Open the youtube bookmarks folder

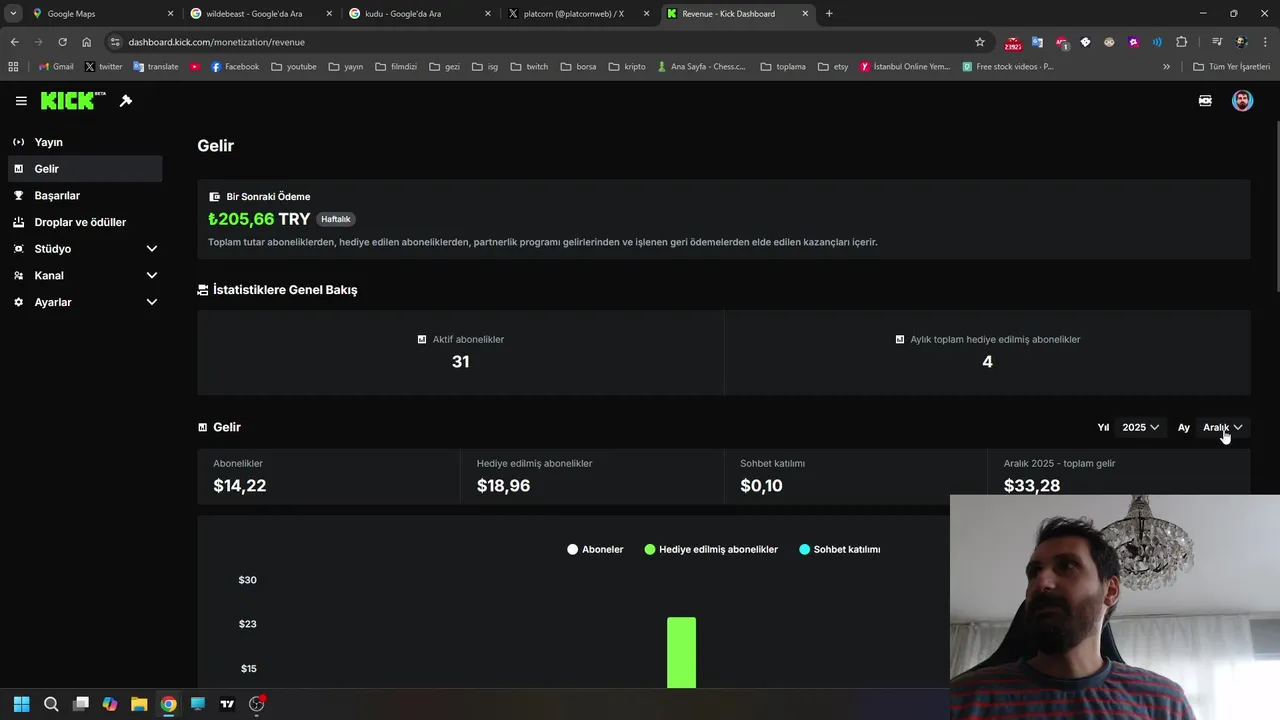(294, 67)
